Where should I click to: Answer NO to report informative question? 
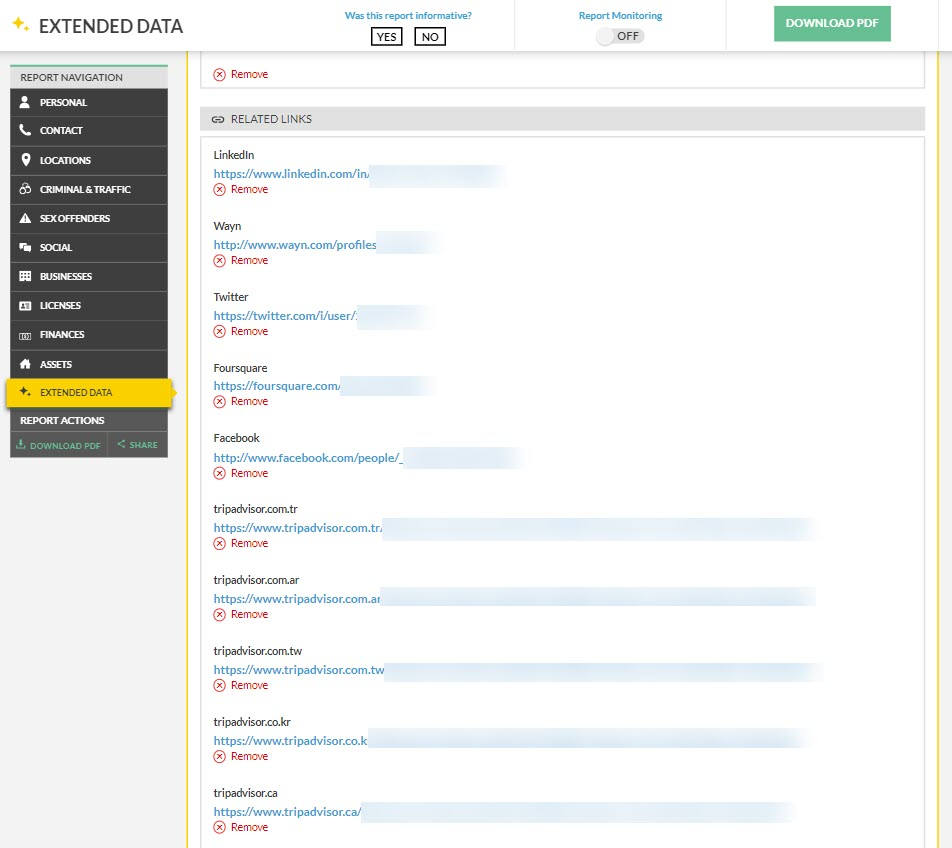pyautogui.click(x=430, y=36)
